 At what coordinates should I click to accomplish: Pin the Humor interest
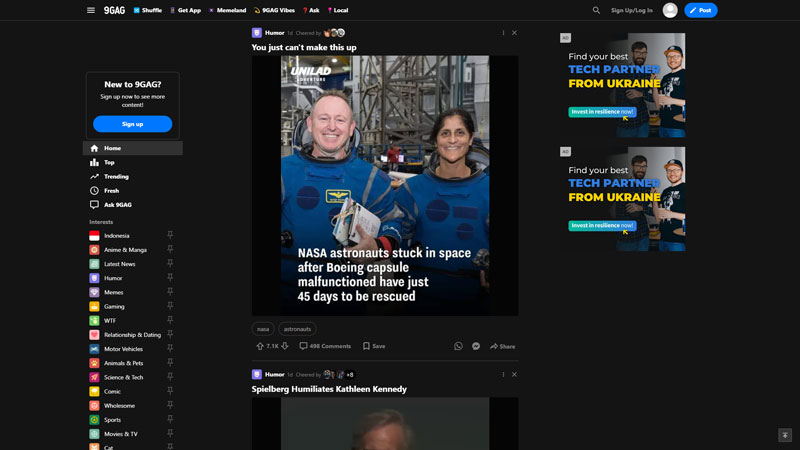[170, 277]
